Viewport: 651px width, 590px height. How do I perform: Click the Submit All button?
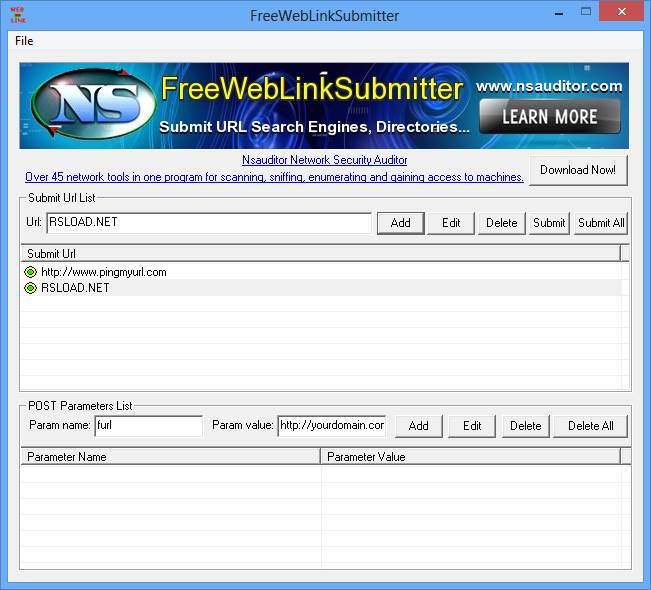[601, 223]
